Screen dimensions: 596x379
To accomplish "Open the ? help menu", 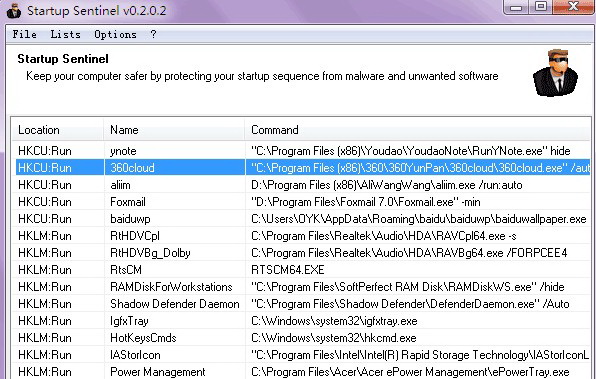I will point(153,35).
